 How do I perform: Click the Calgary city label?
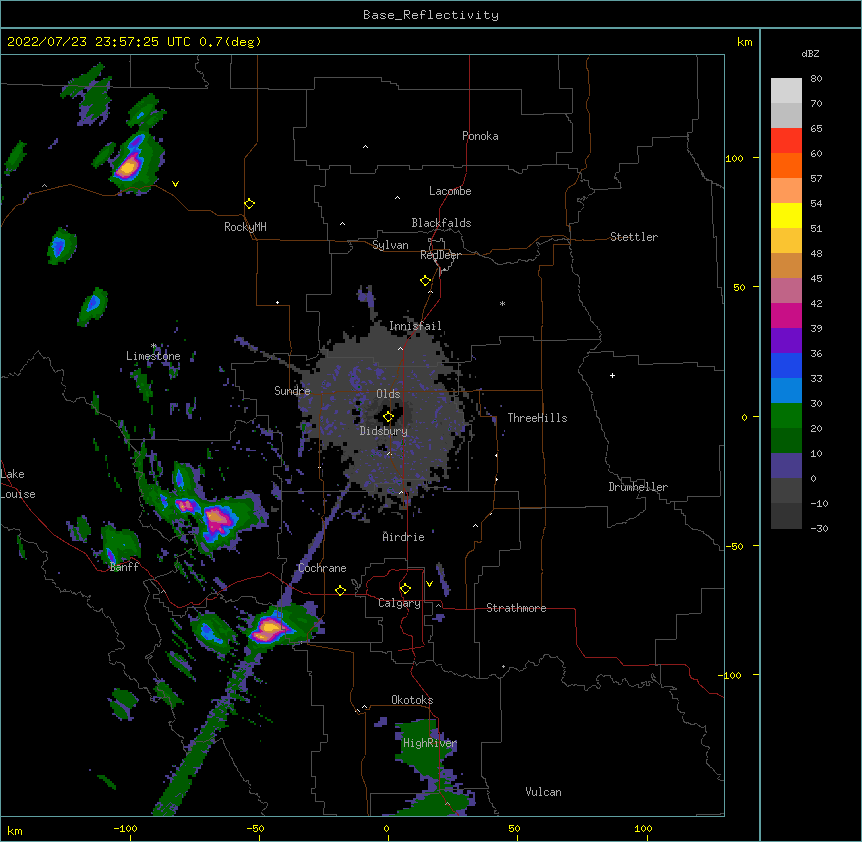click(x=399, y=603)
